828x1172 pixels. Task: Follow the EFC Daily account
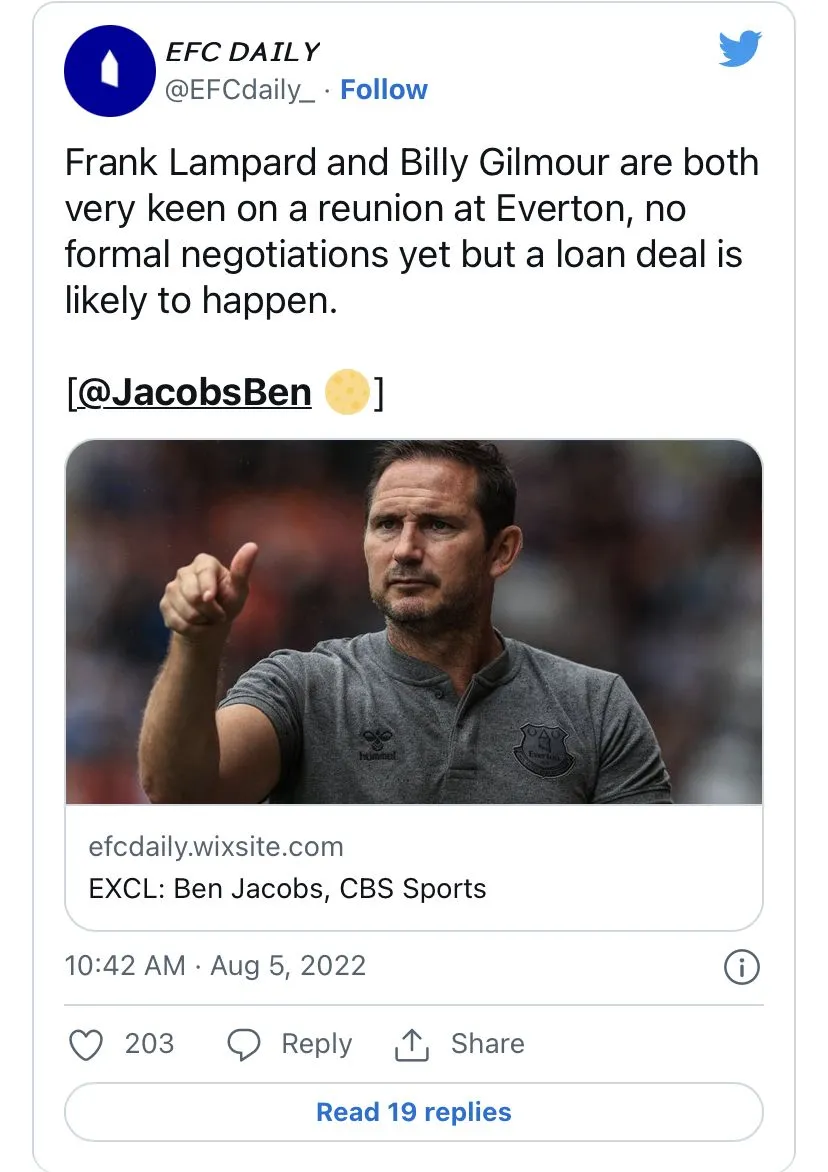(384, 90)
